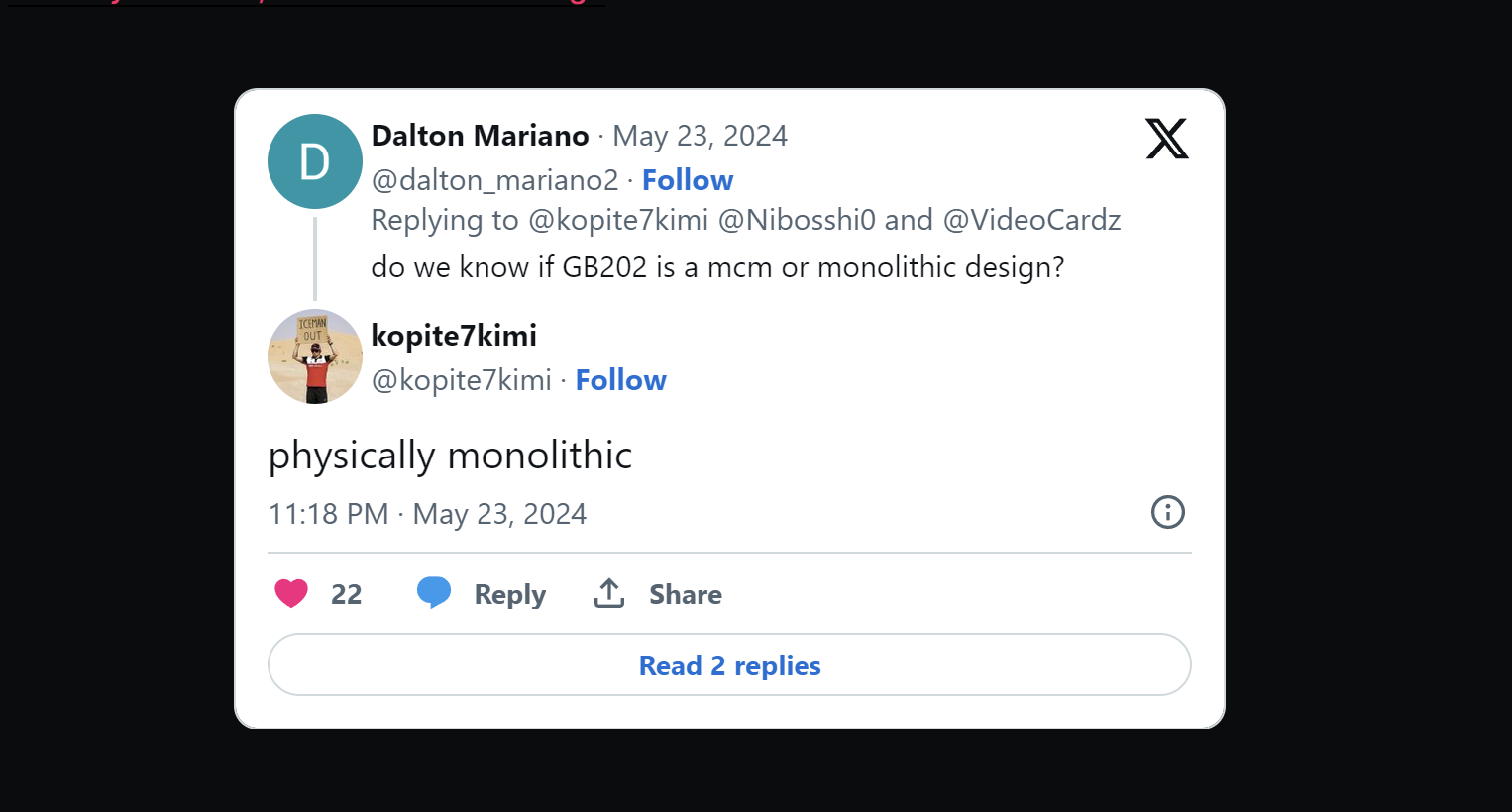Click the X logo icon
Viewport: 1512px width, 812px height.
(x=1166, y=139)
